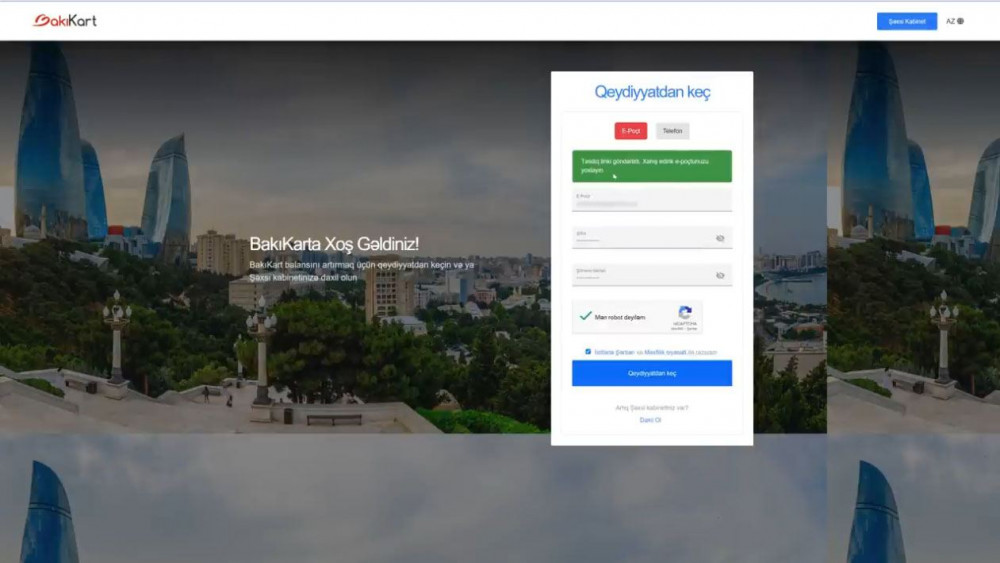The width and height of the screenshot is (1000, 563).
Task: Open the Məxfilik siyasəti link
Action: click(x=665, y=352)
